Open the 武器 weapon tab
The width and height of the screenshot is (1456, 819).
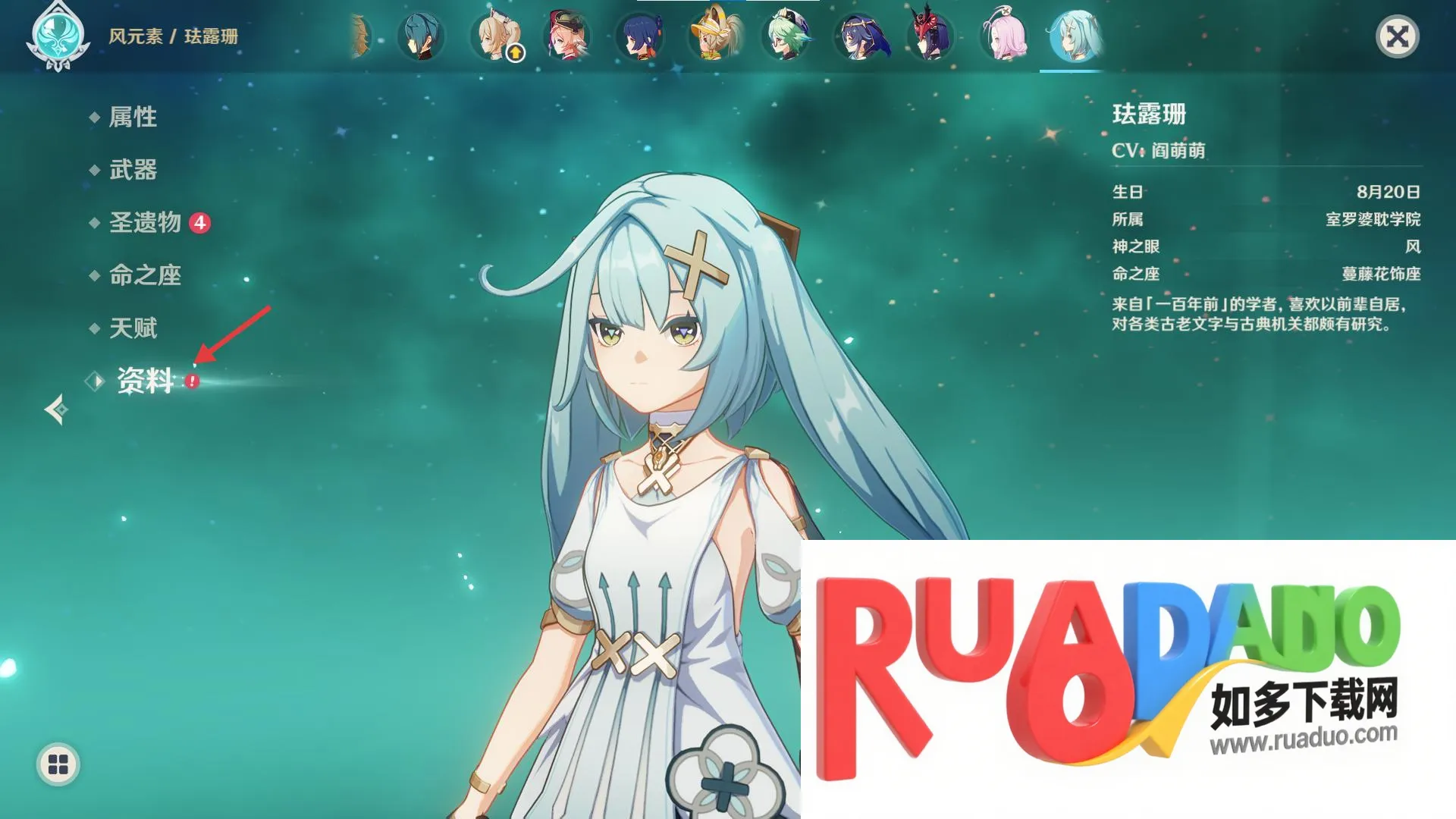coord(133,170)
